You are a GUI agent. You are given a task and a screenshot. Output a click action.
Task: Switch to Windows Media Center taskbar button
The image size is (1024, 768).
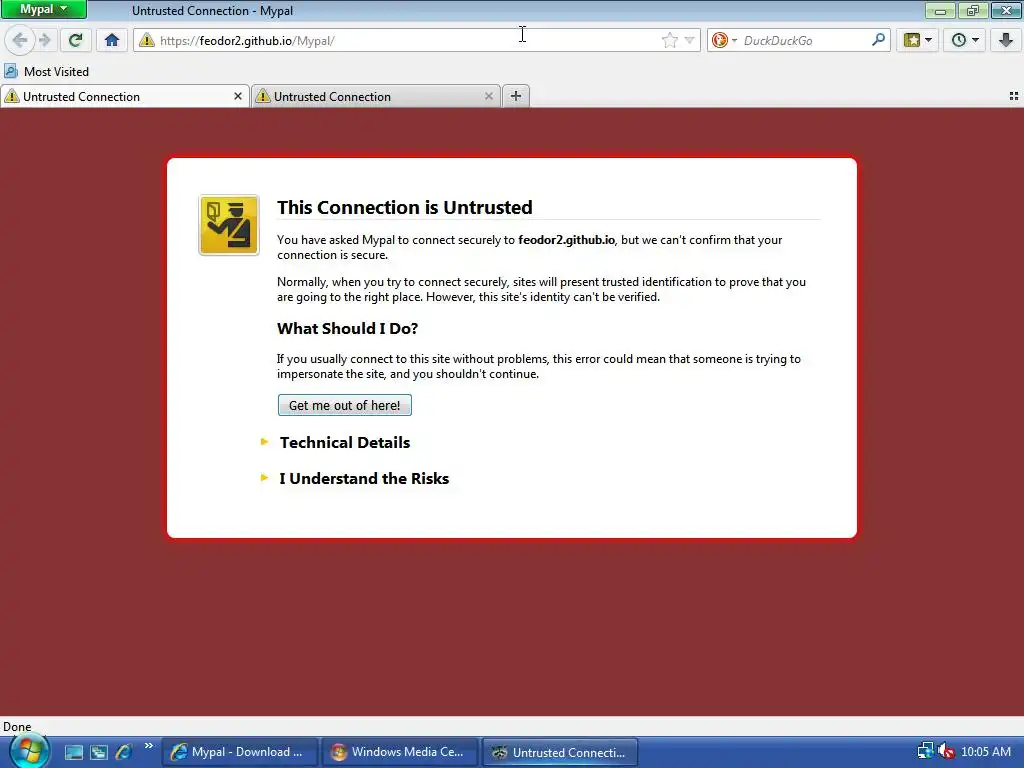[x=400, y=752]
